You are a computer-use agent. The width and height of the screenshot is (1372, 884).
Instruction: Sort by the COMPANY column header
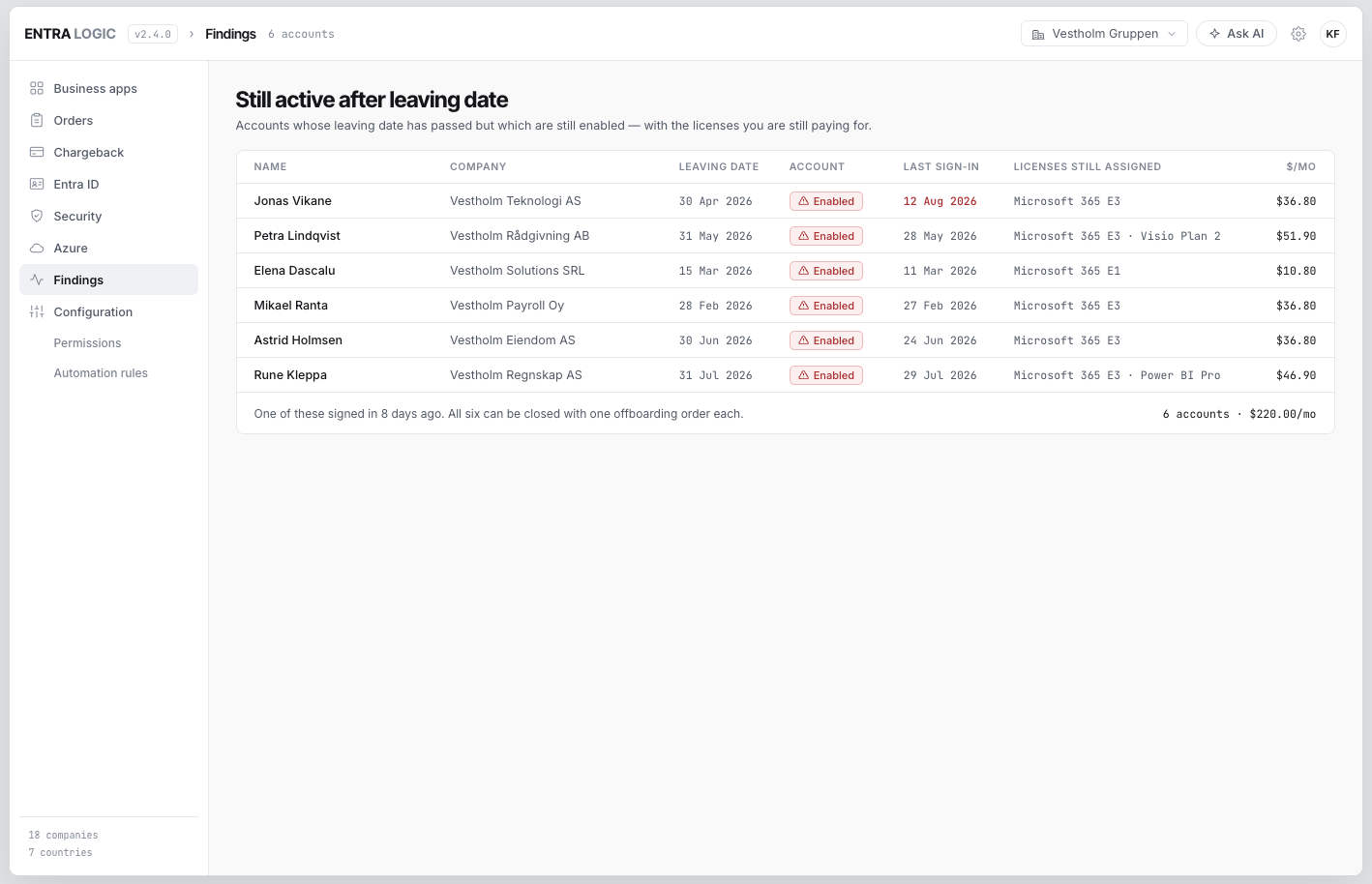478,166
